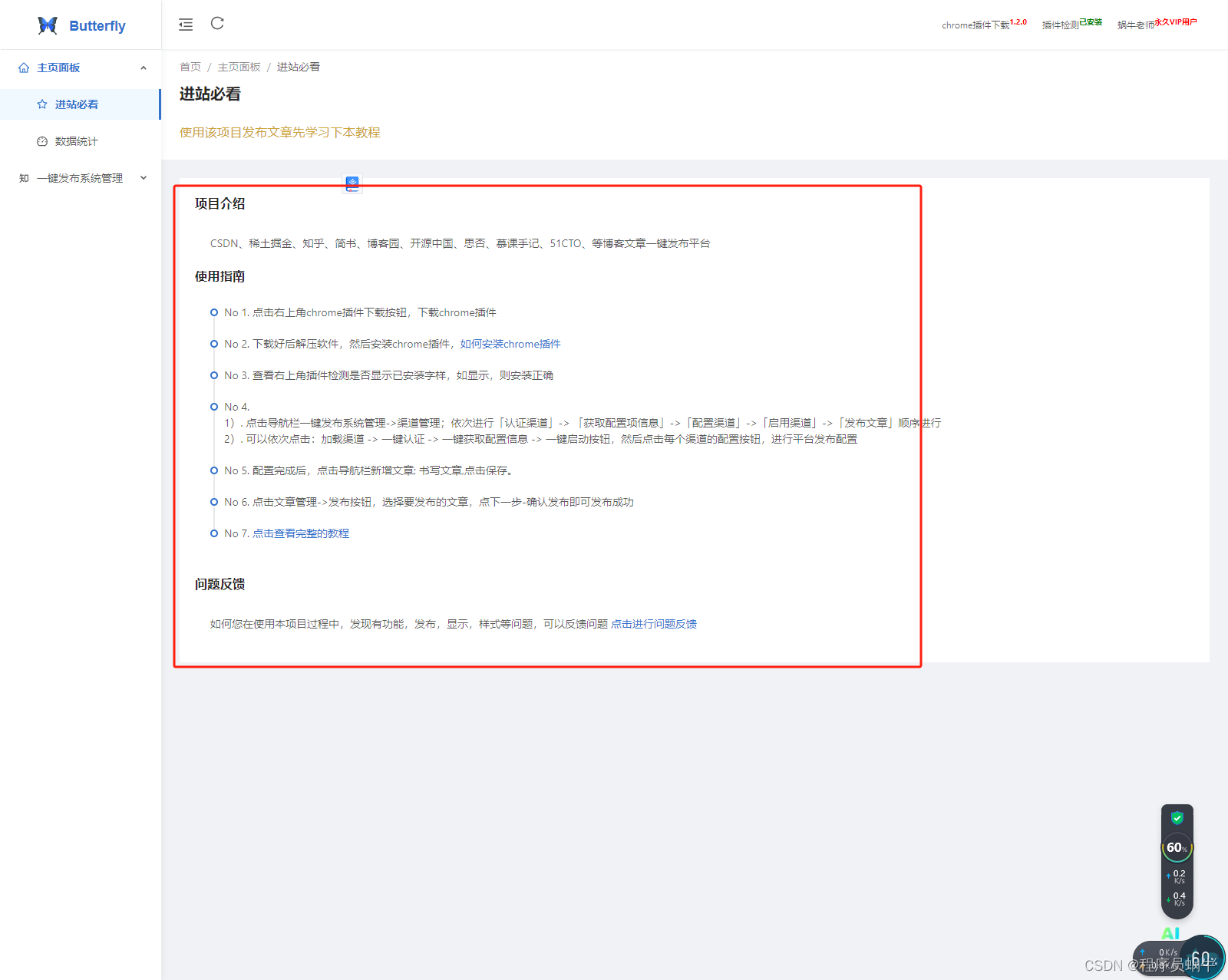The height and width of the screenshot is (980, 1228).
Task: Click the No 1. timeline step text
Action: coord(360,312)
